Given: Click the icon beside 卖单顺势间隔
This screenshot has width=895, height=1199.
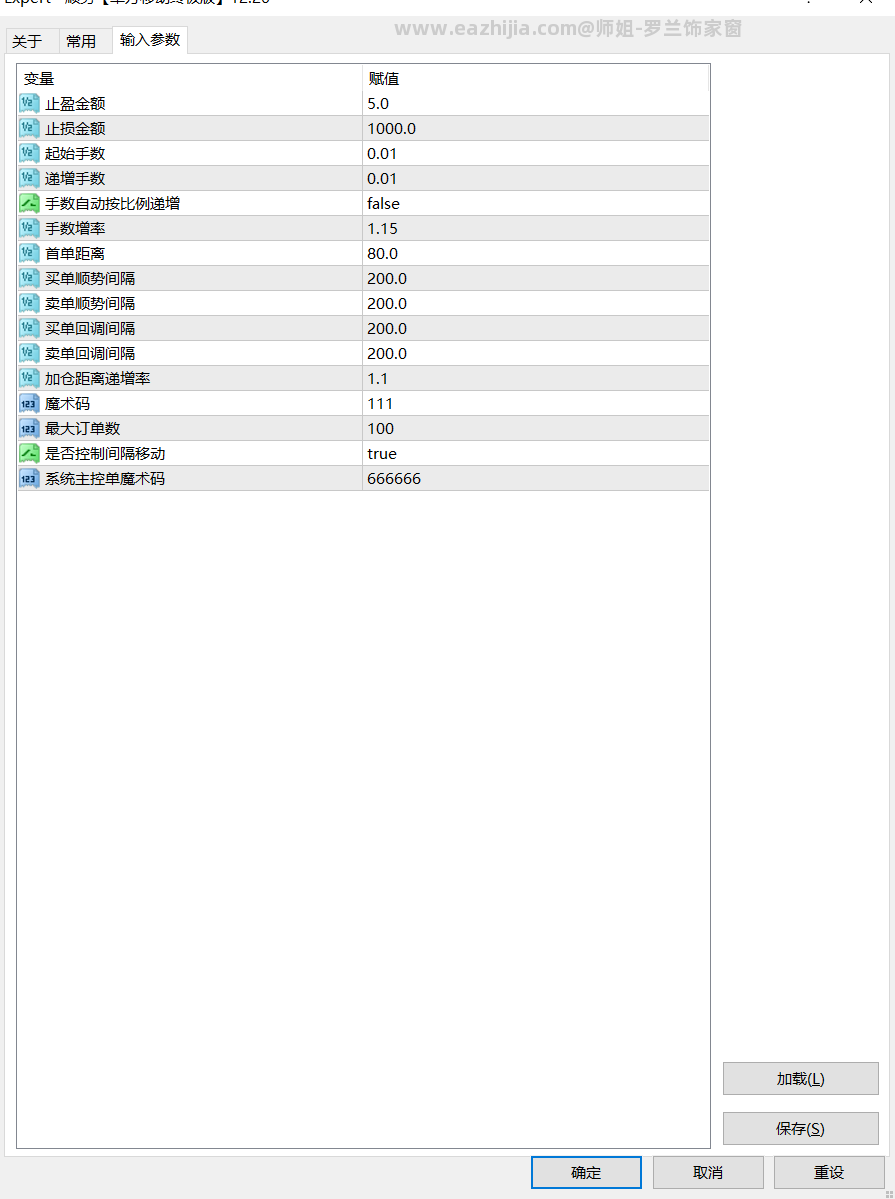Looking at the screenshot, I should (x=29, y=304).
